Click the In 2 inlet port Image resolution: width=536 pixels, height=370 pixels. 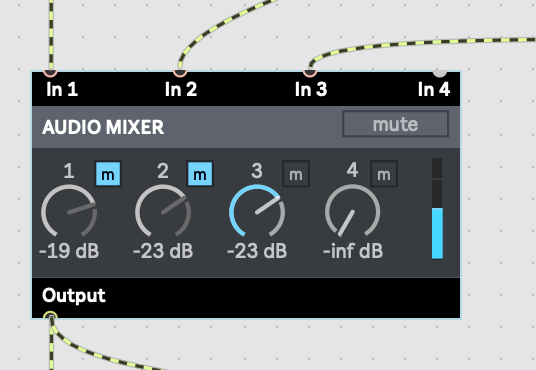180,72
